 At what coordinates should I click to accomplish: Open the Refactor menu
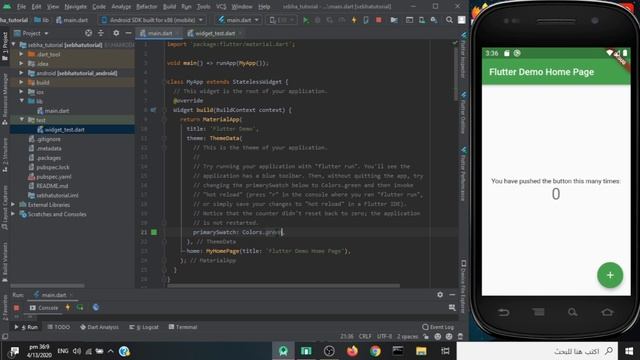tap(147, 7)
